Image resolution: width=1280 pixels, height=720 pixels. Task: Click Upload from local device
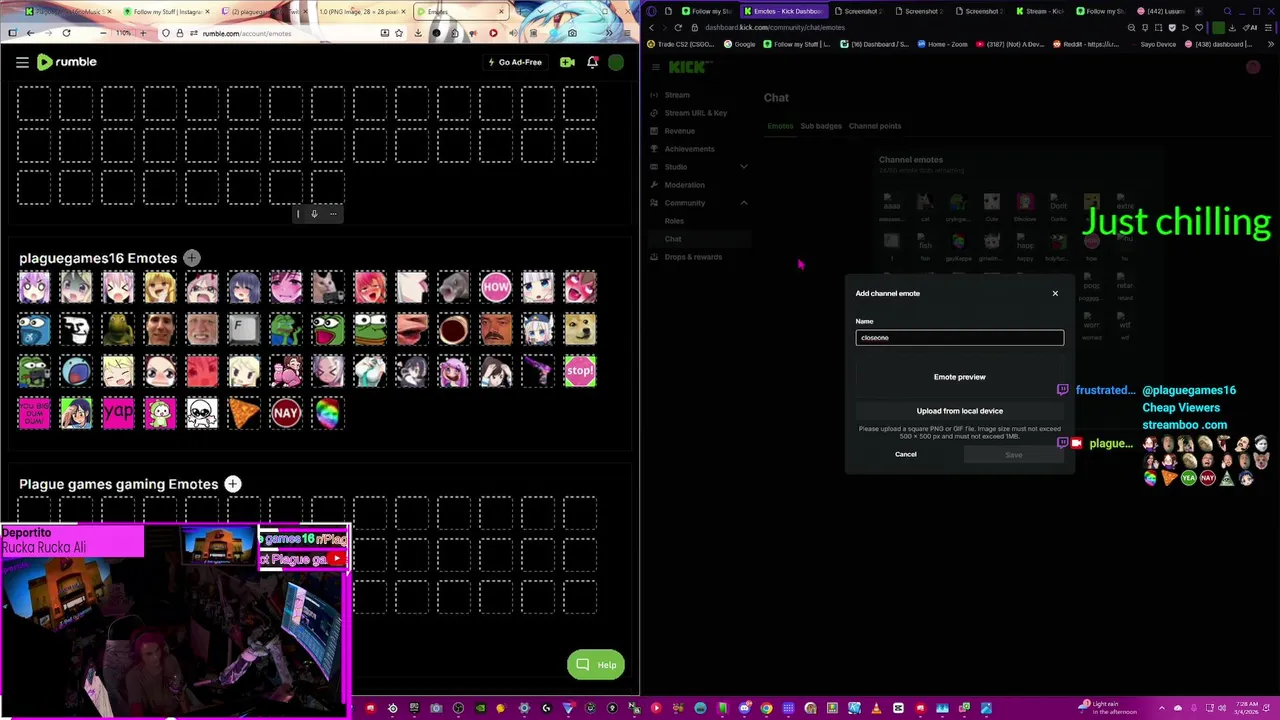point(960,411)
